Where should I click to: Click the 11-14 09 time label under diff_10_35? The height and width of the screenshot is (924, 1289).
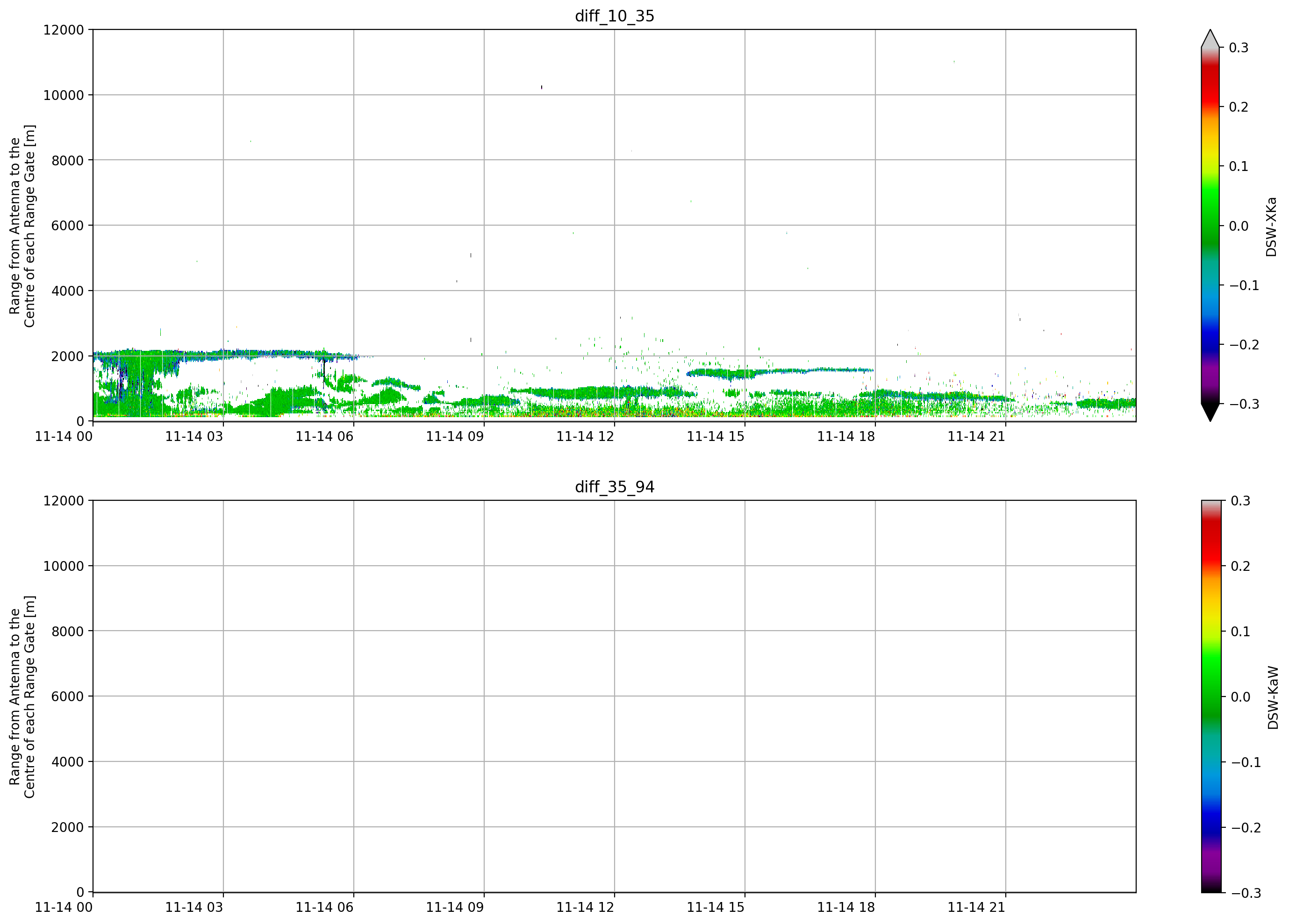455,436
